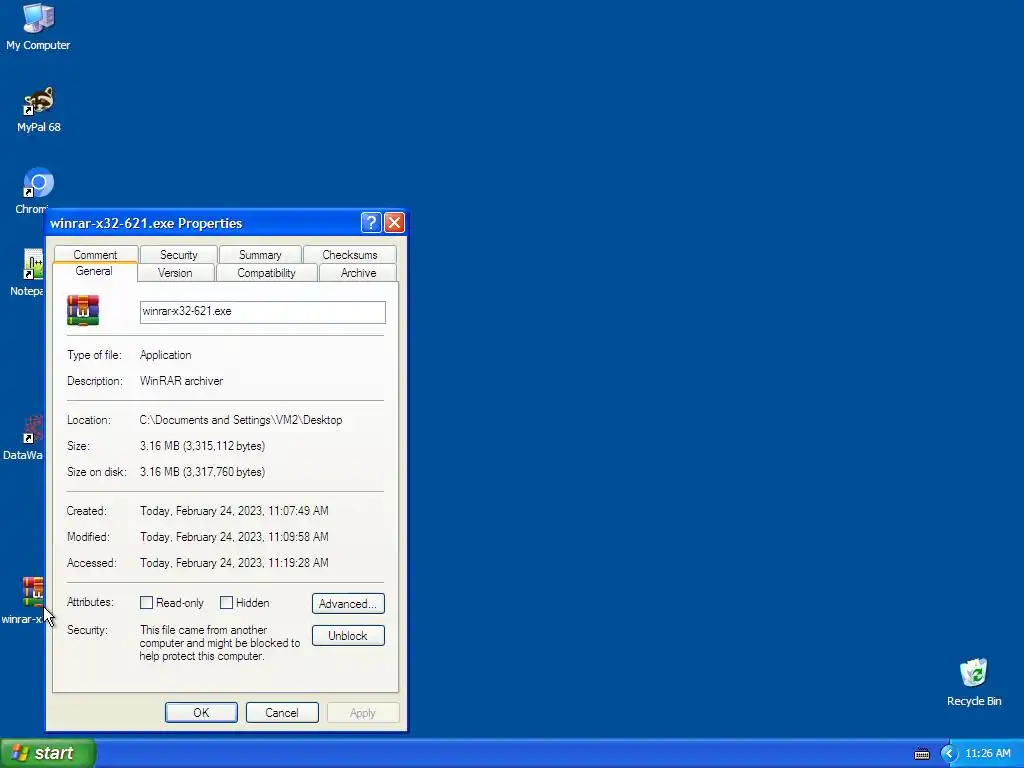Click the Accessed date value
The image size is (1024, 768).
(x=234, y=563)
